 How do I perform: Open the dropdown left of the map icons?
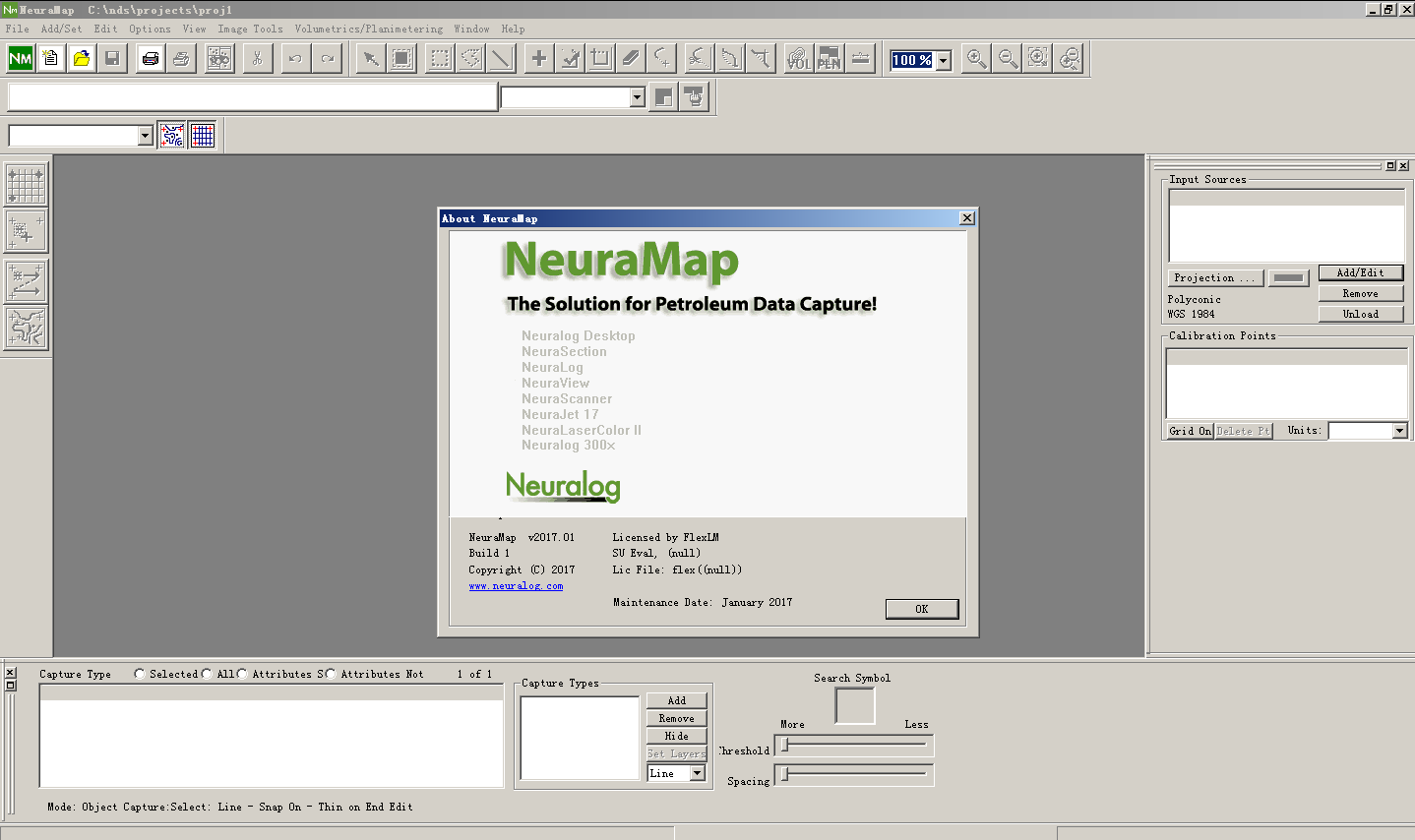coord(146,136)
